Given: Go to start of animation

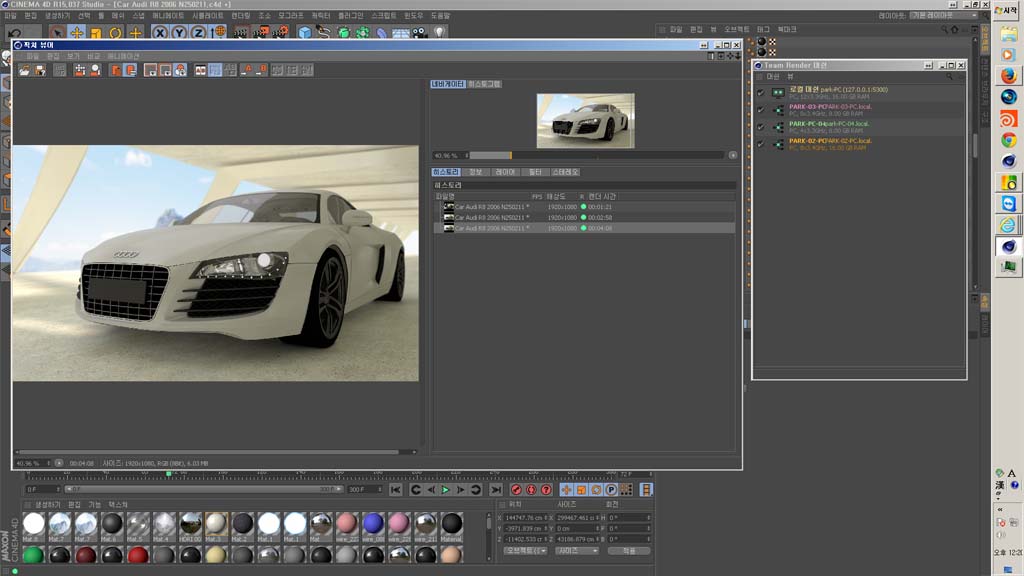Looking at the screenshot, I should pyautogui.click(x=396, y=490).
